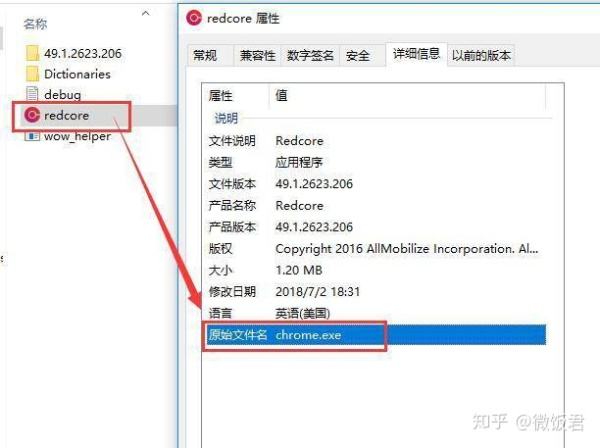Click the redcore logo in properties title bar
The image size is (600, 448).
[x=194, y=18]
